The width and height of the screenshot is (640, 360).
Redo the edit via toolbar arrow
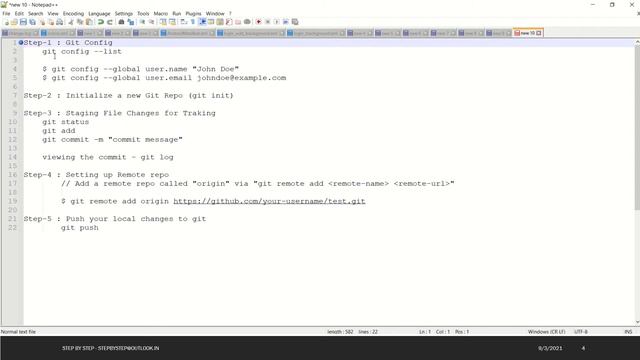(x=109, y=22)
